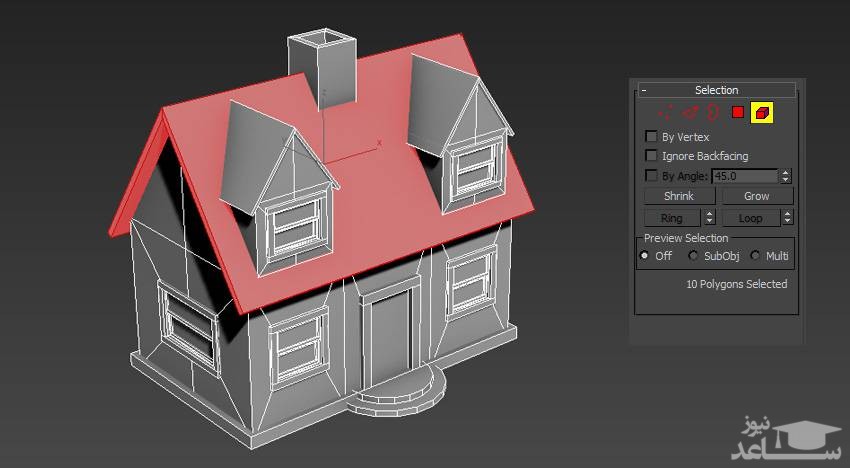The image size is (850, 468).
Task: Click the Ring selection button
Action: point(671,217)
